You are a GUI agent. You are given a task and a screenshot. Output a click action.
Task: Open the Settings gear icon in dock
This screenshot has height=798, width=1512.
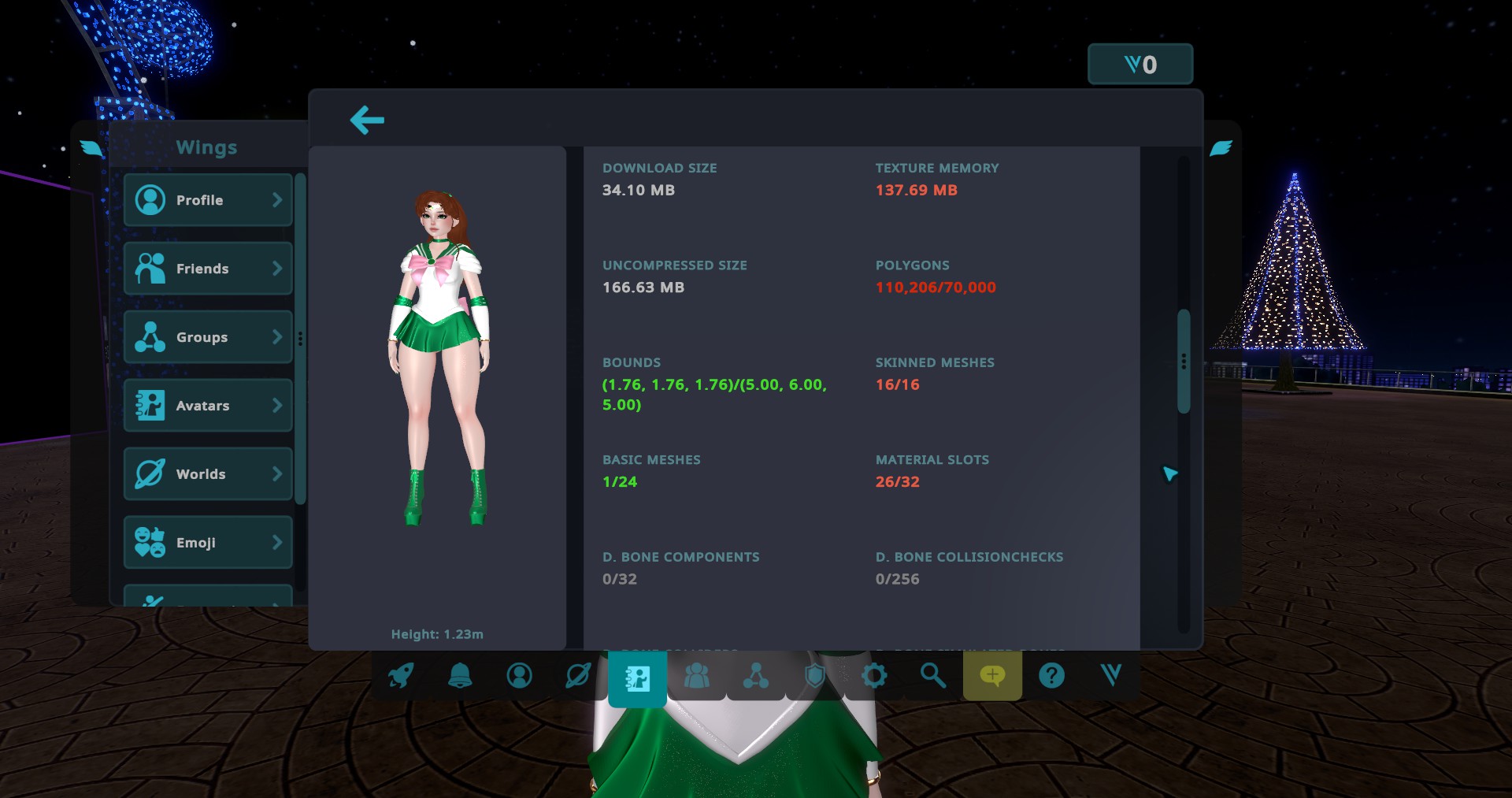(x=874, y=675)
